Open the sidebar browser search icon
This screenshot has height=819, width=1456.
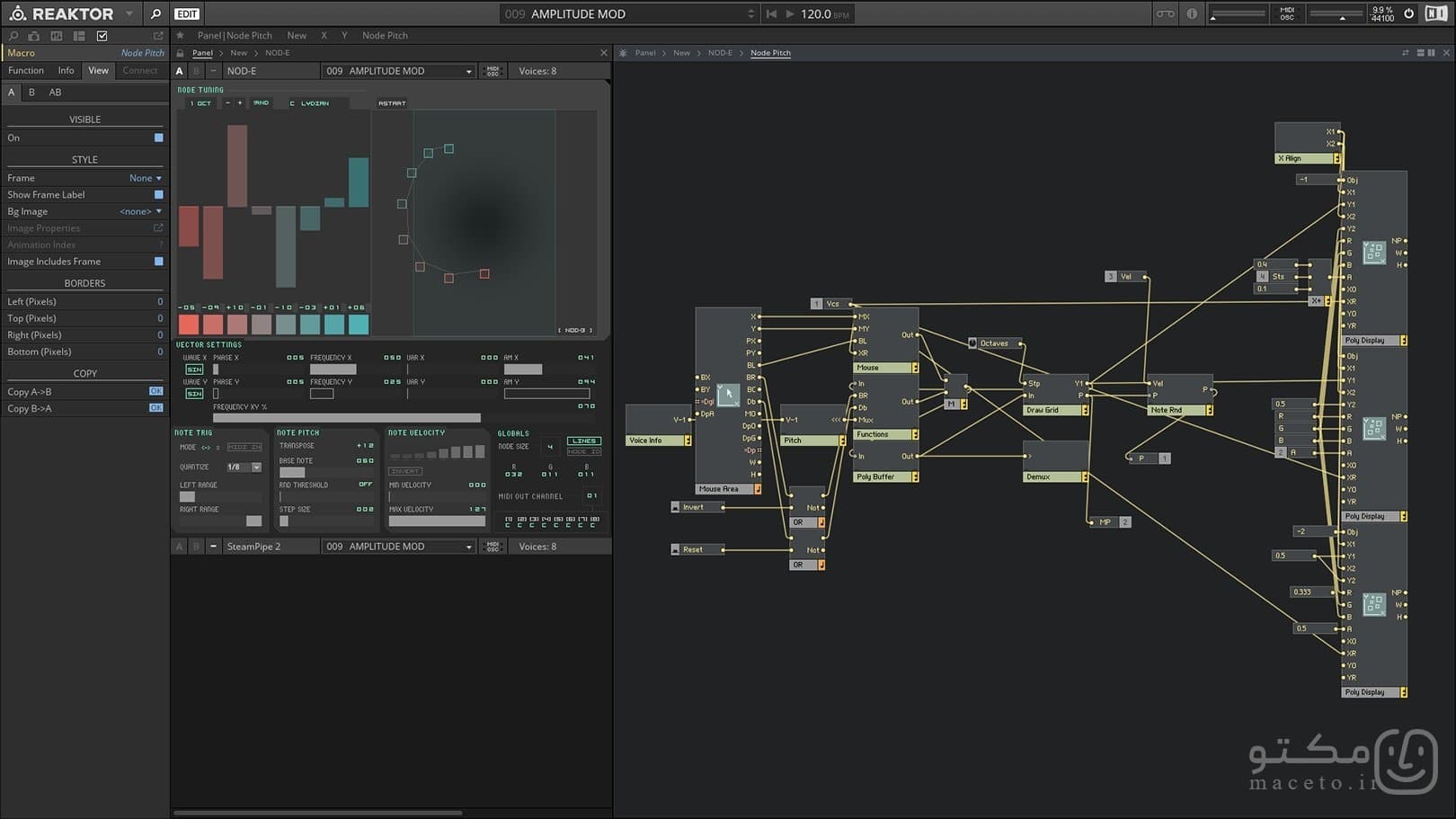point(13,36)
